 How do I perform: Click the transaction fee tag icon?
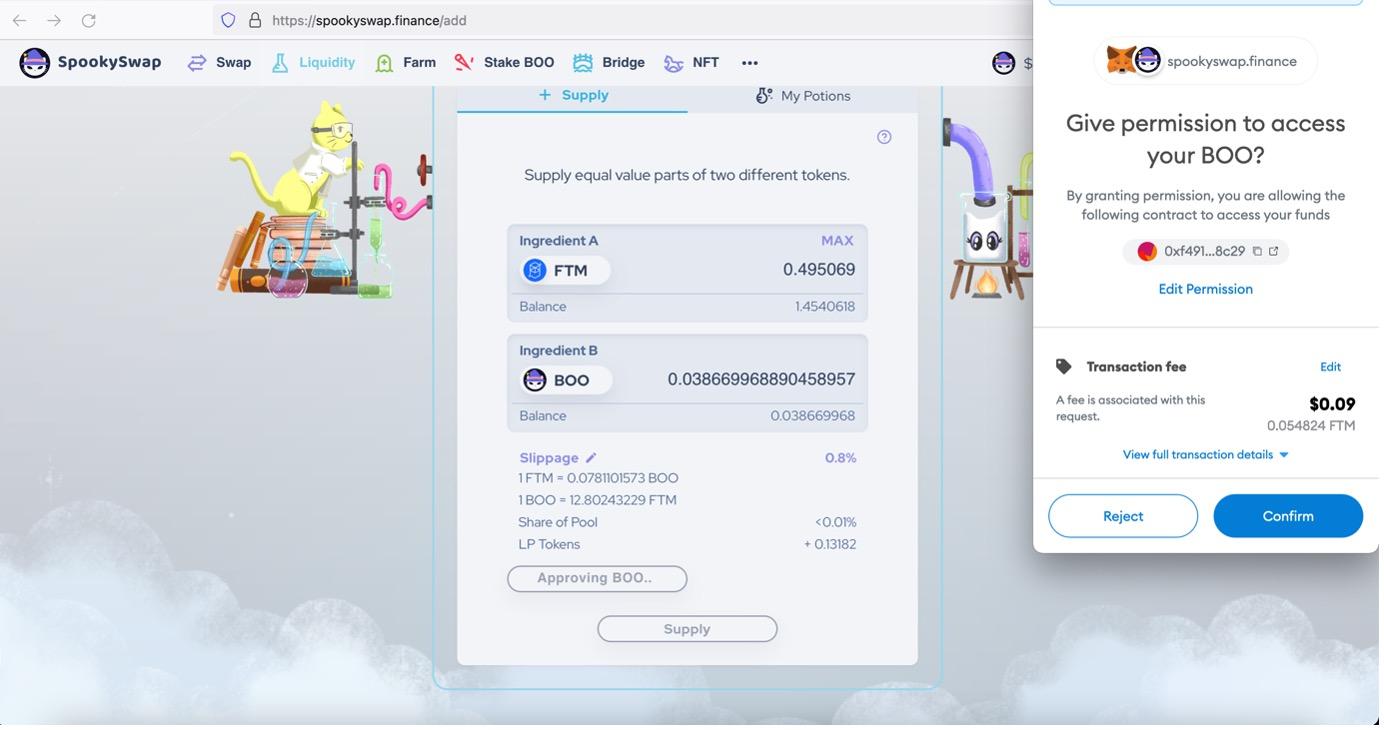(x=1064, y=367)
